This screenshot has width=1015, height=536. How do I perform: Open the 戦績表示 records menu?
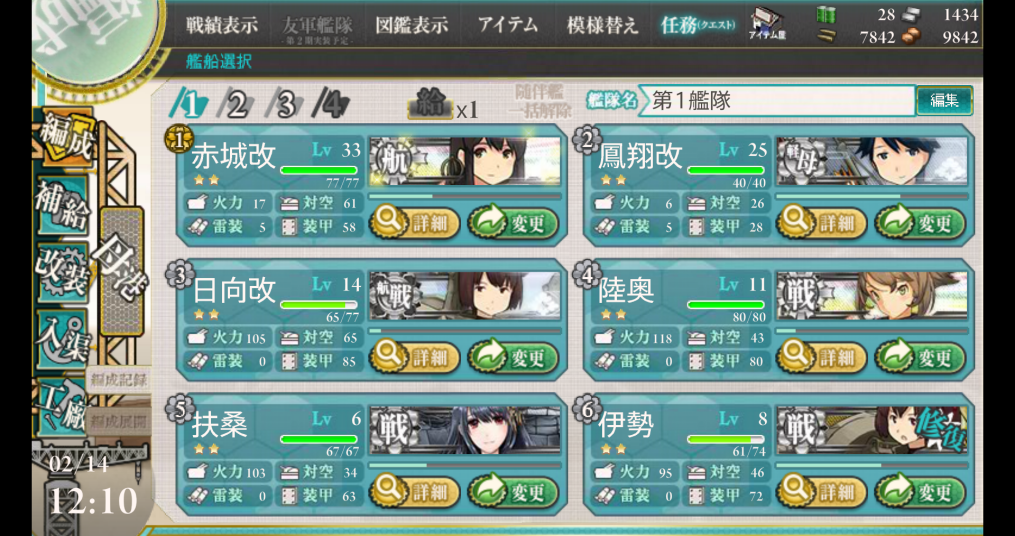tap(222, 25)
